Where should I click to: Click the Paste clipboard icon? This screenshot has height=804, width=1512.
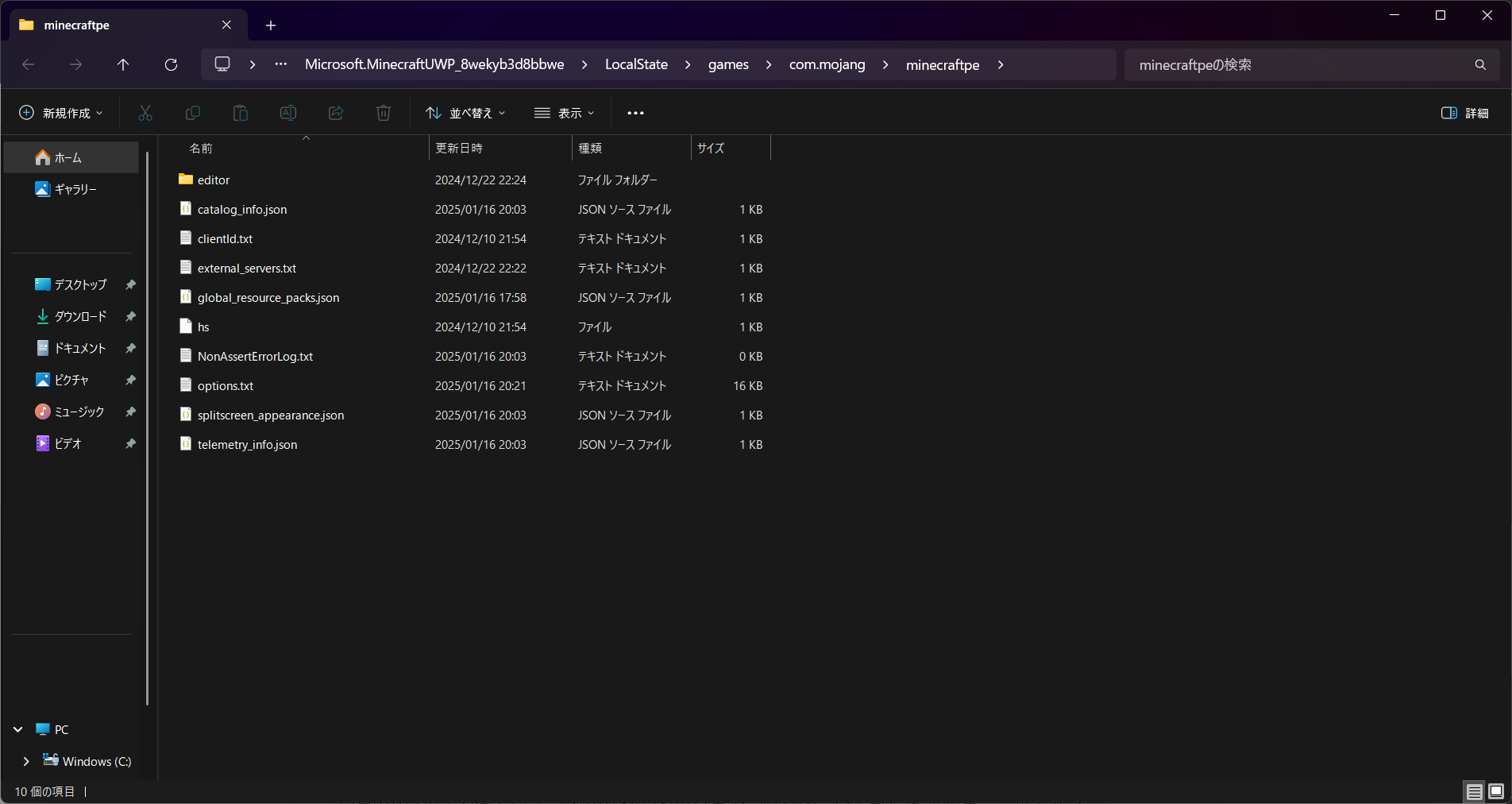click(240, 113)
